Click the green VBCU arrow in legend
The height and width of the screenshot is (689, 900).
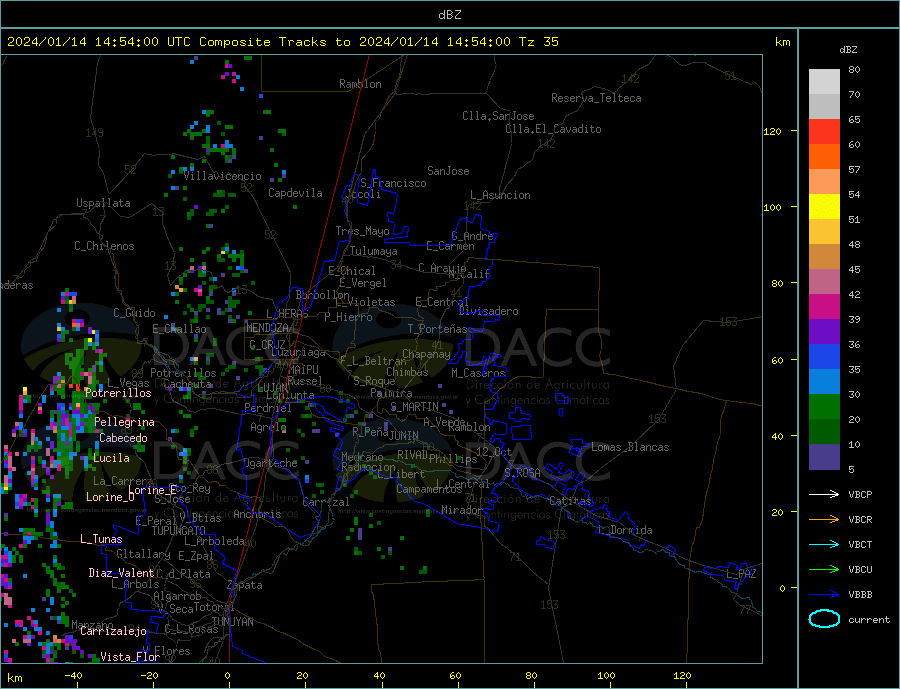coord(824,570)
